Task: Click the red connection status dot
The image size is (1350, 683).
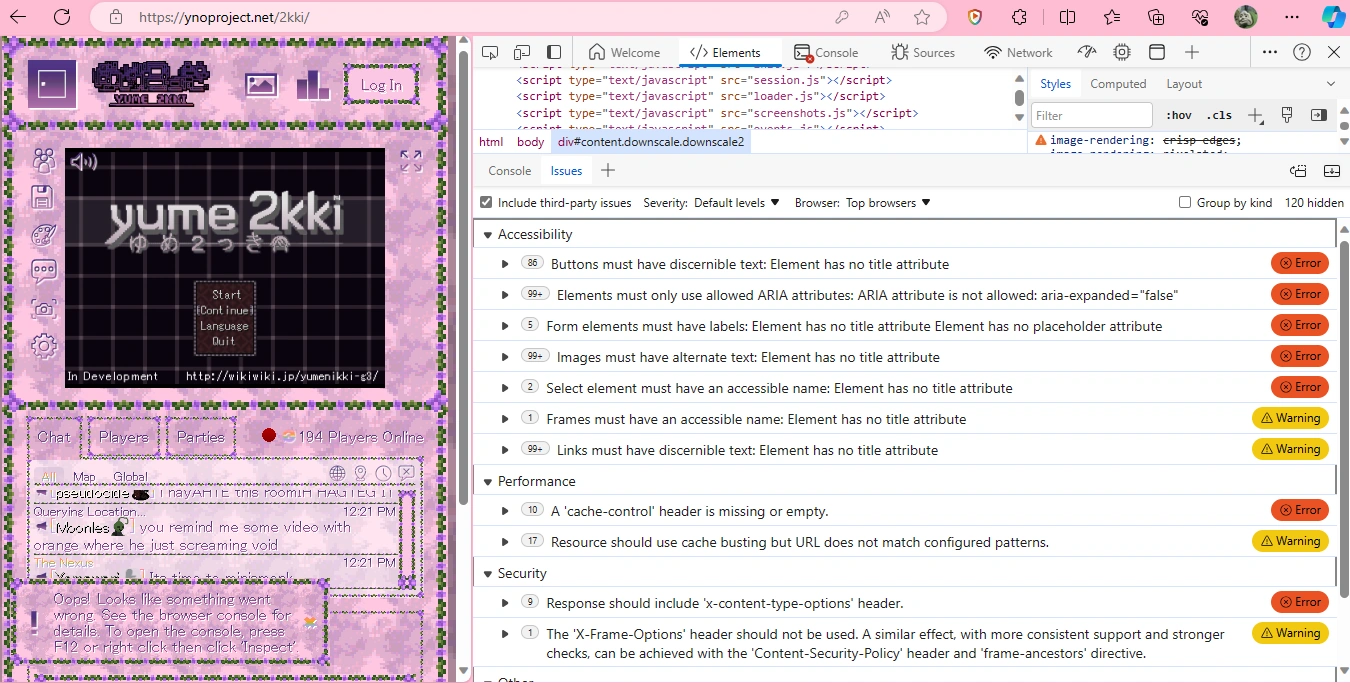Action: [x=267, y=435]
